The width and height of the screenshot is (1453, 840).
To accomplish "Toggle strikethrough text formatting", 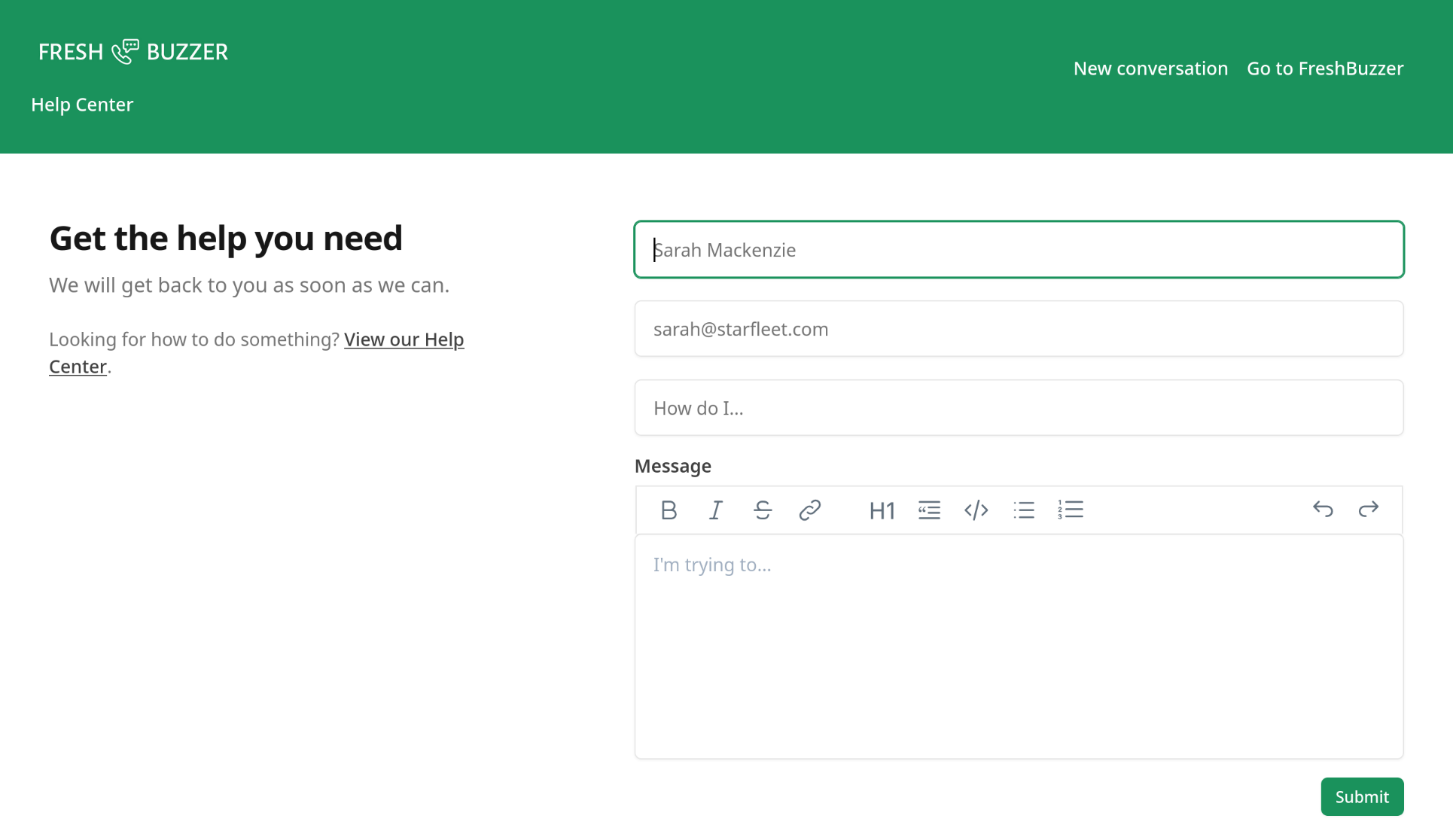I will [x=763, y=510].
